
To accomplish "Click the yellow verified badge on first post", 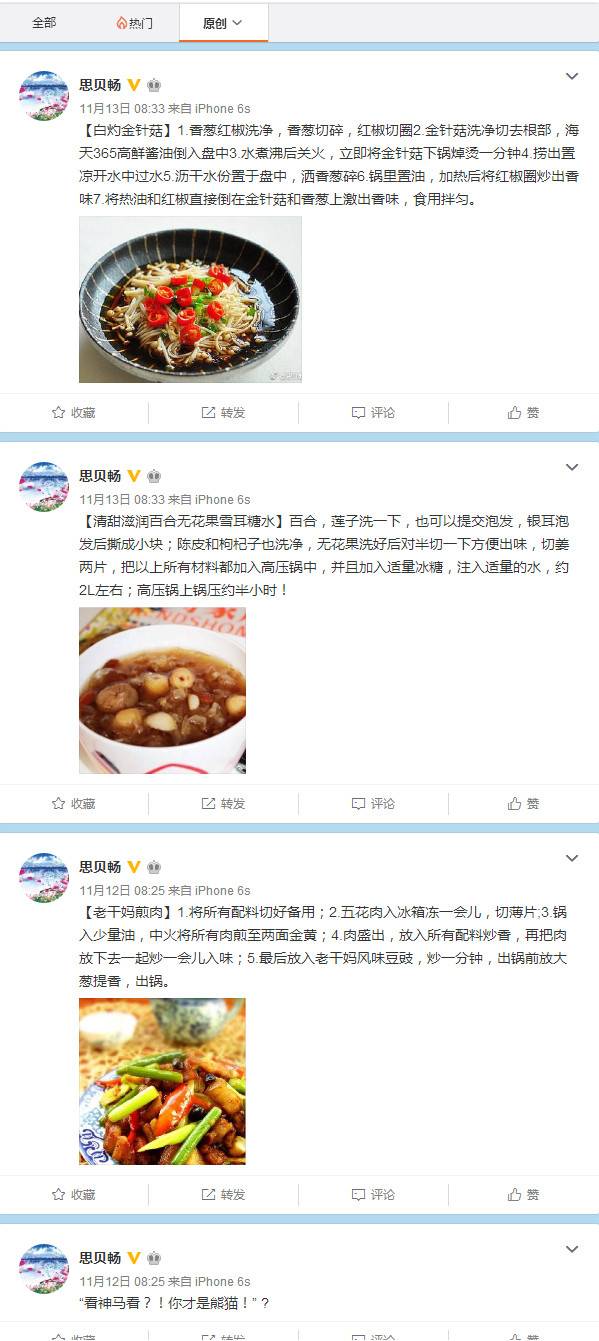I will (x=134, y=85).
